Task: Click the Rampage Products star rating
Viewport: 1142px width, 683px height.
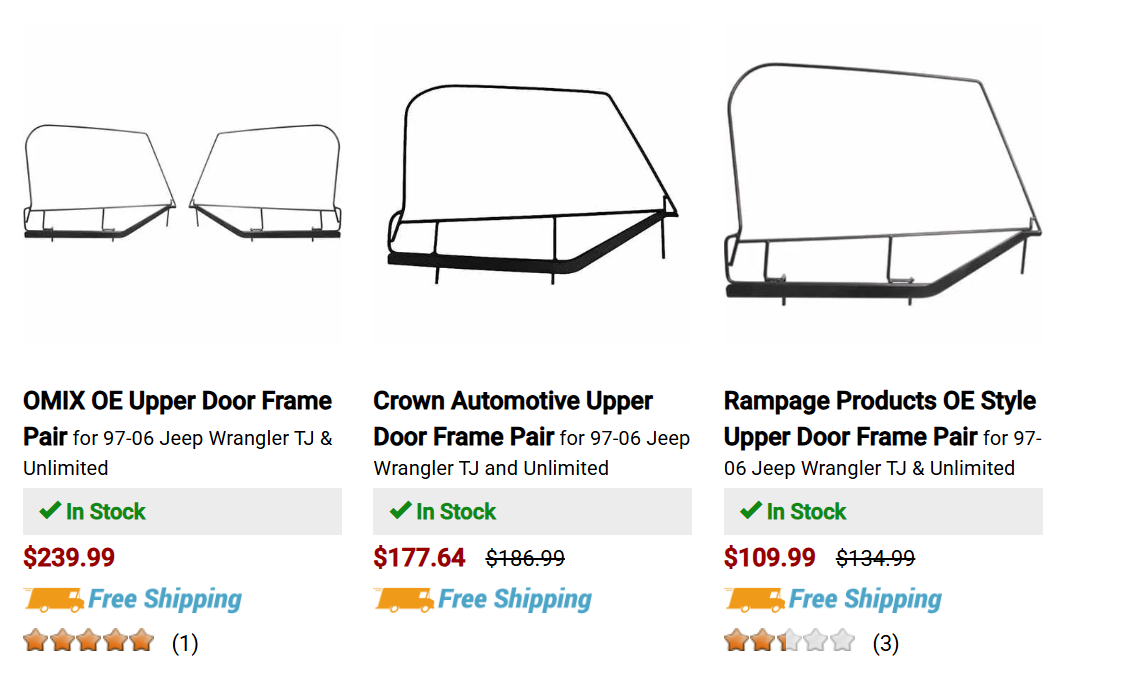Action: [x=789, y=641]
